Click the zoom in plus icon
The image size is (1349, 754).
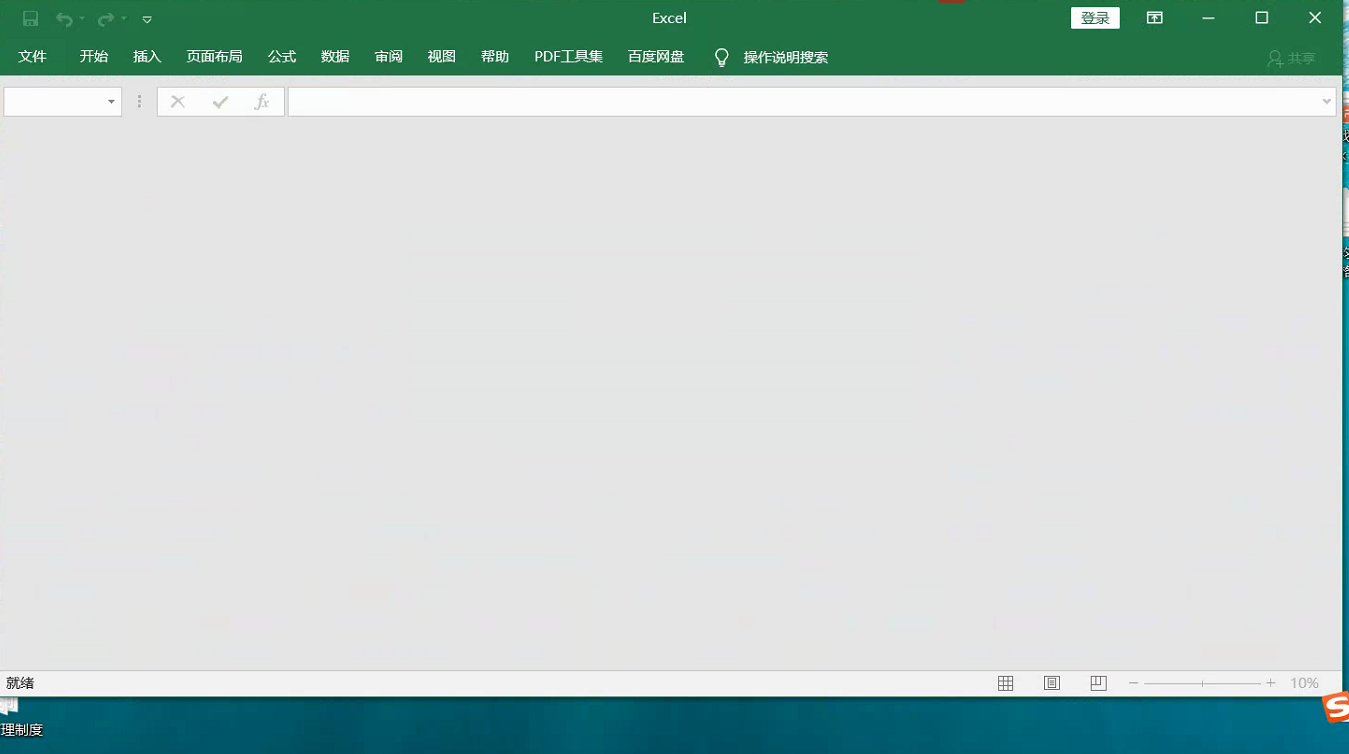[x=1271, y=683]
